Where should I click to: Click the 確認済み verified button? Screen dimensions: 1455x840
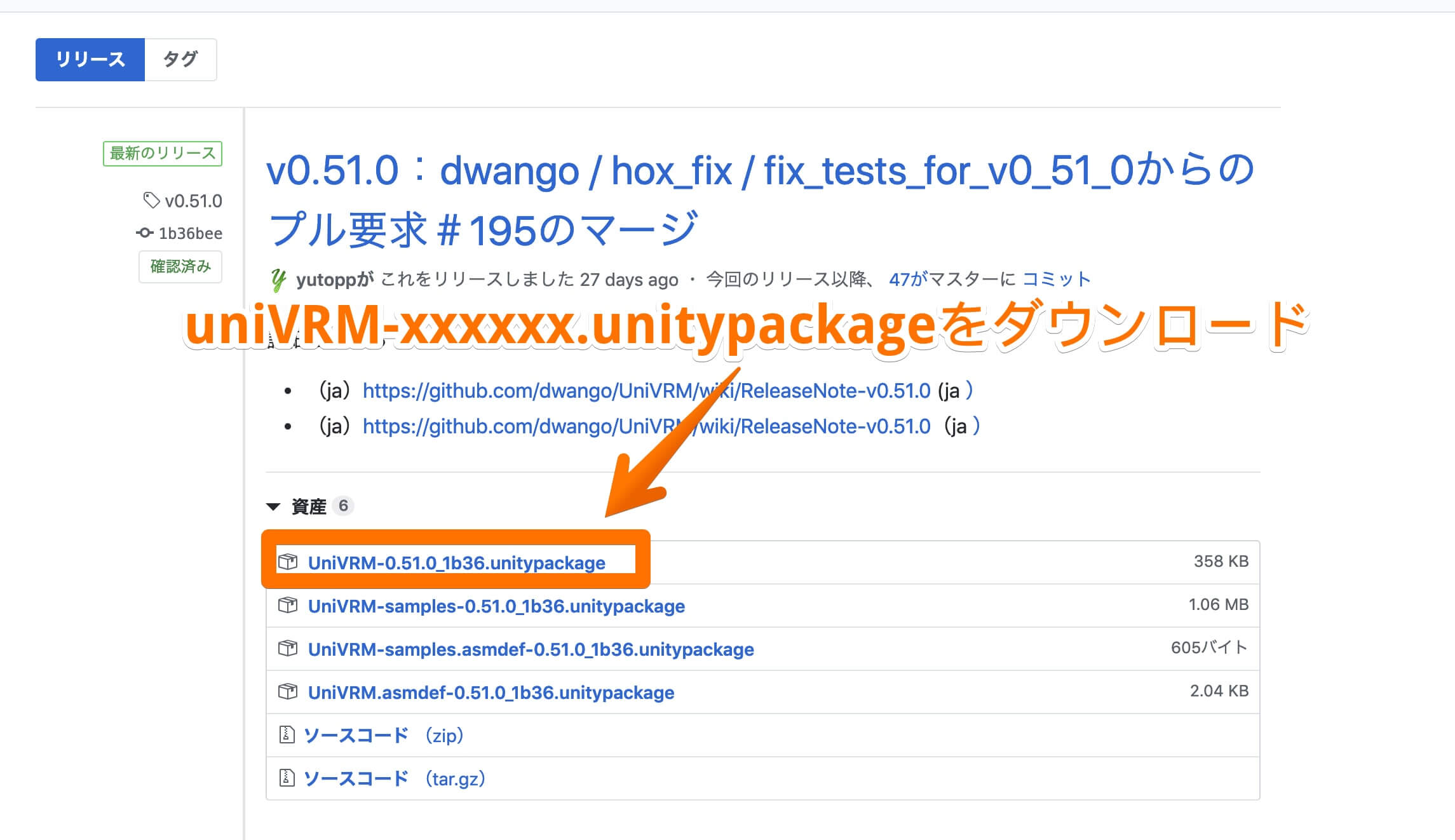(x=180, y=266)
